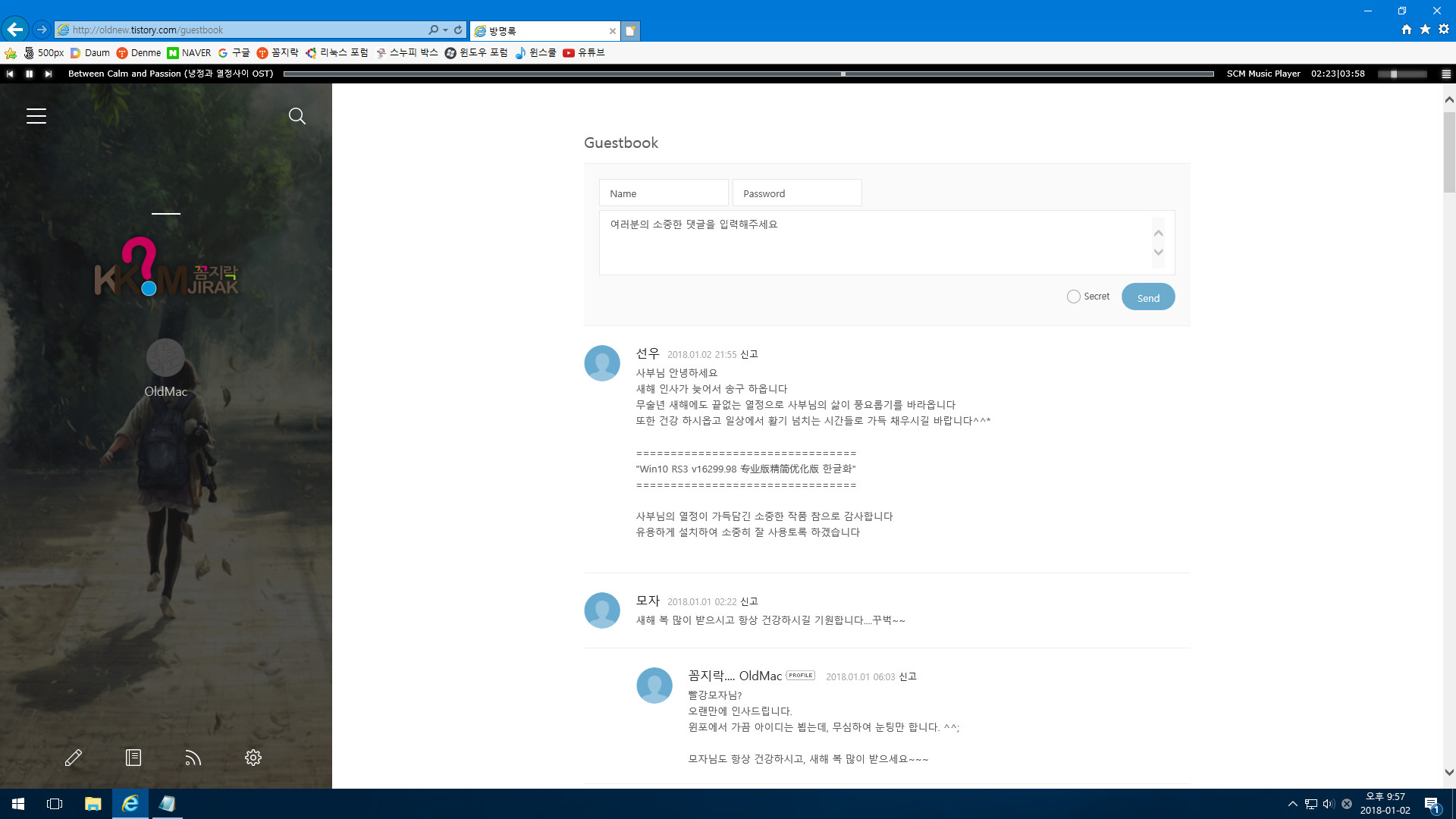1456x819 pixels.
Task: Open the Windows Start menu
Action: (x=18, y=804)
